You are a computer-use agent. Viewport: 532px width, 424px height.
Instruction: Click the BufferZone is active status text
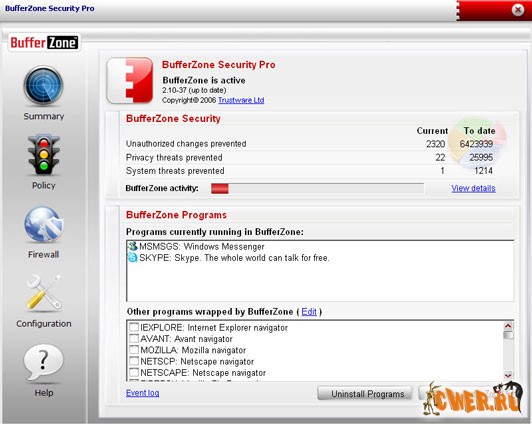pos(204,80)
